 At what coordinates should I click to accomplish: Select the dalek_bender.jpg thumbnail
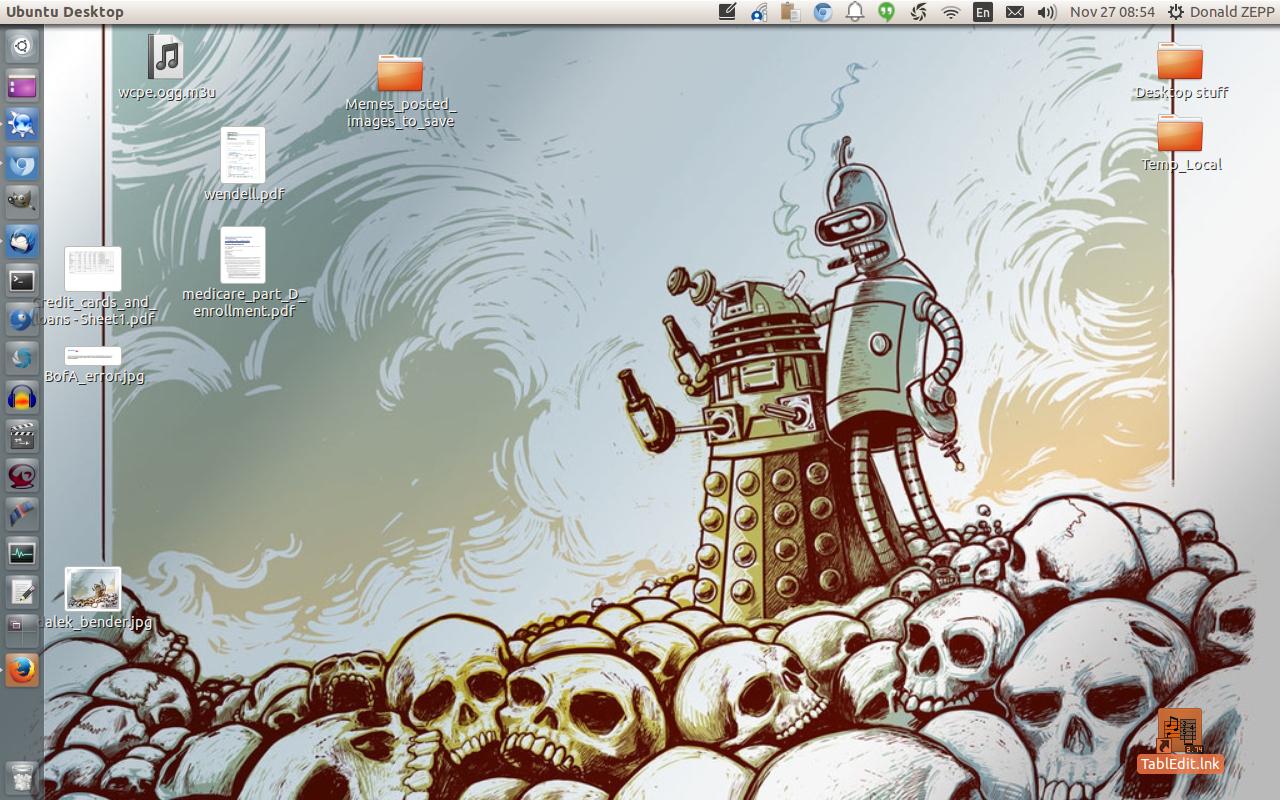(93, 589)
